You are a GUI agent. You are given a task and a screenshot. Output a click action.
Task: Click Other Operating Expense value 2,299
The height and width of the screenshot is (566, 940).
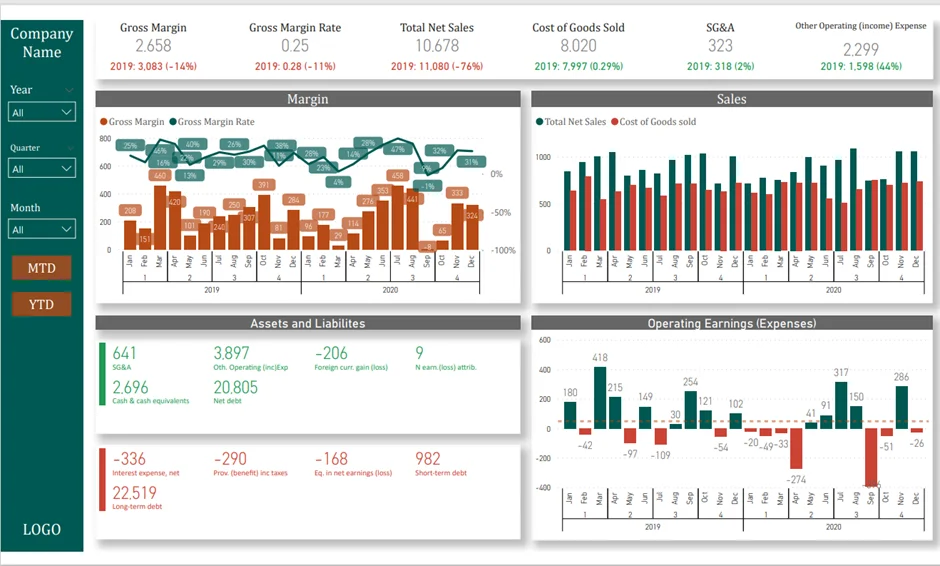pos(861,49)
